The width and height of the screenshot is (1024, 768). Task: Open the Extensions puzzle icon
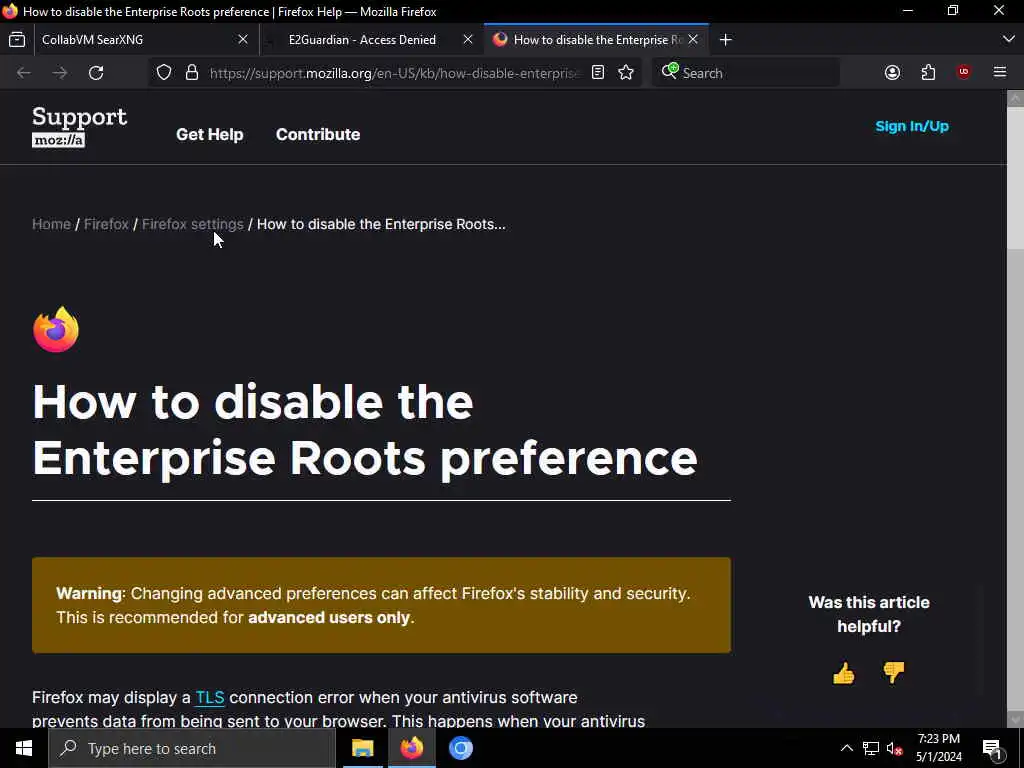point(928,72)
